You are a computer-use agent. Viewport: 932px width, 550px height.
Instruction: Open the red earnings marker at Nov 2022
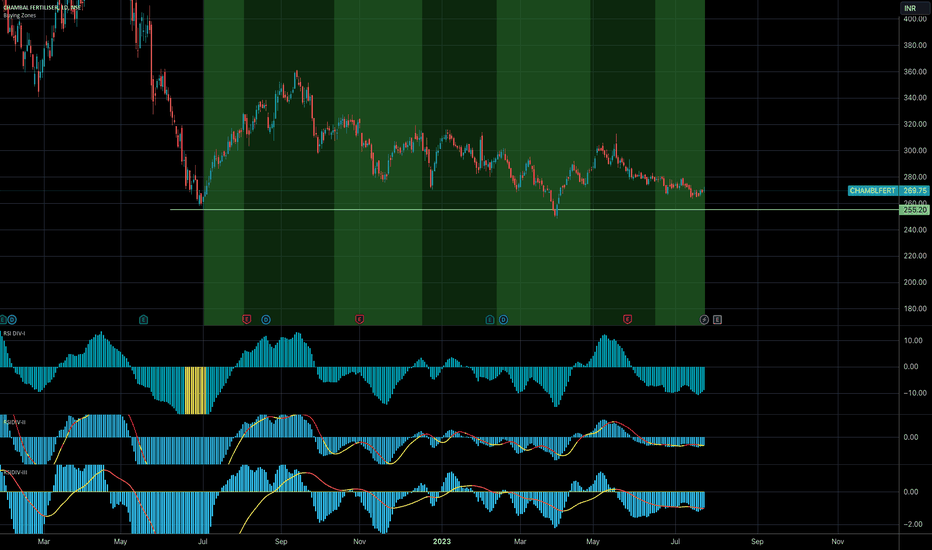(x=359, y=320)
